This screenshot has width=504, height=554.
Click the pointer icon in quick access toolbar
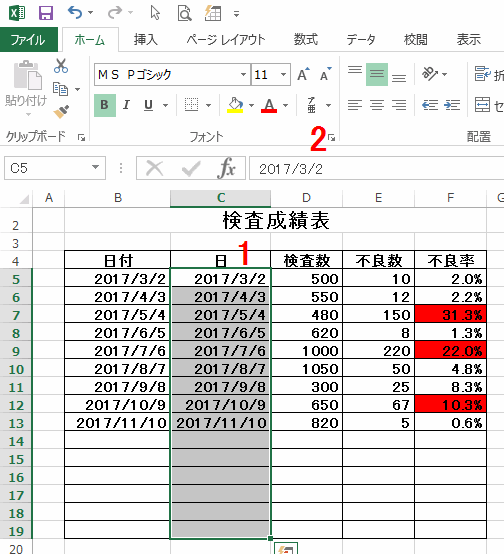click(x=155, y=13)
